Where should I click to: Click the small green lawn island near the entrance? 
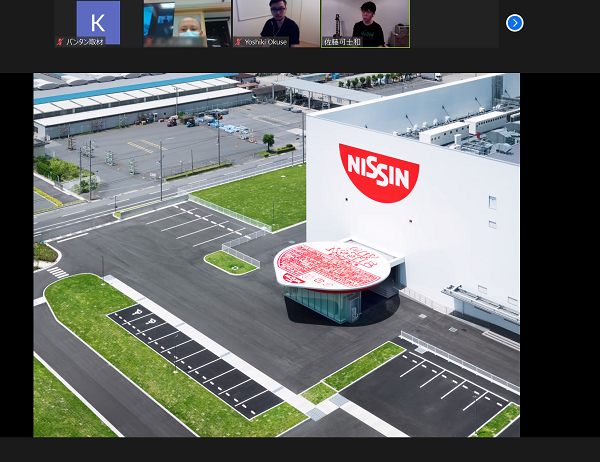[x=230, y=262]
